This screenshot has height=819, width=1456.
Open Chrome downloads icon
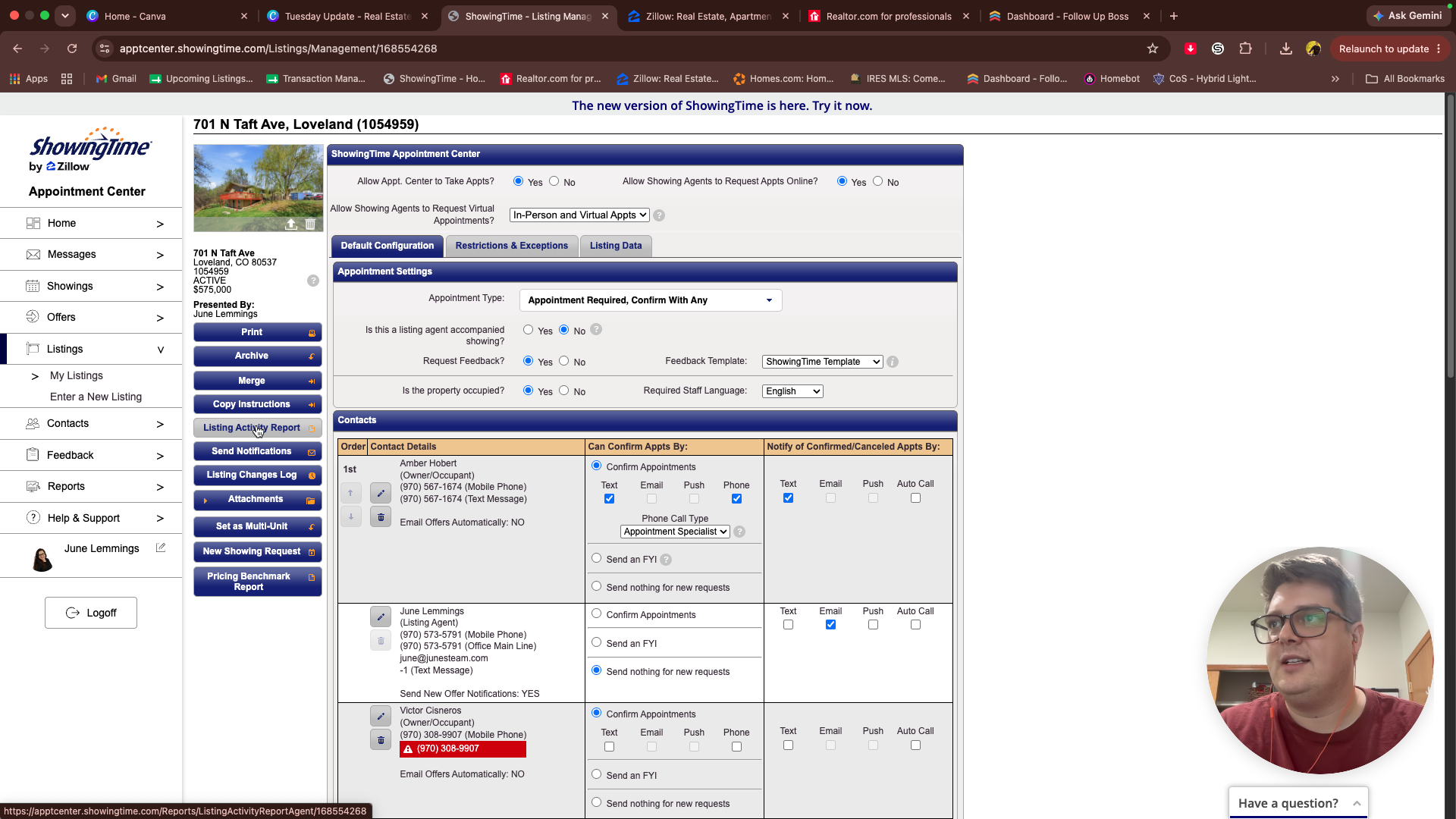point(1286,49)
